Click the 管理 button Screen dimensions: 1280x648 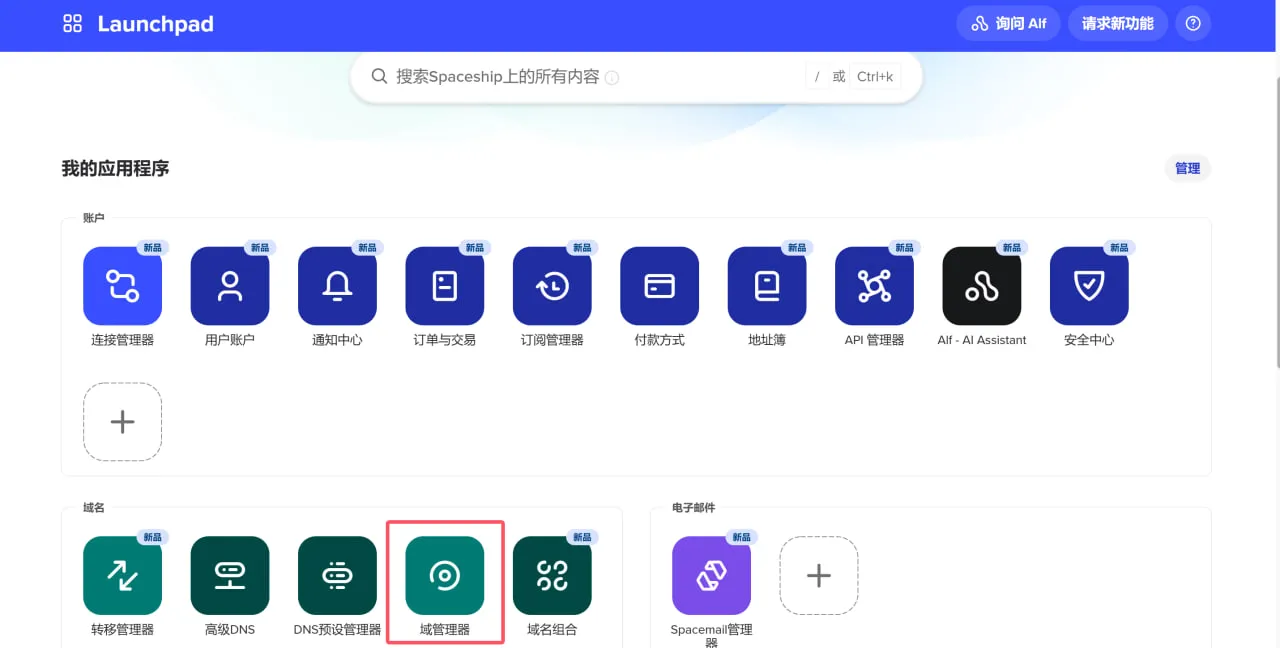[x=1188, y=168]
